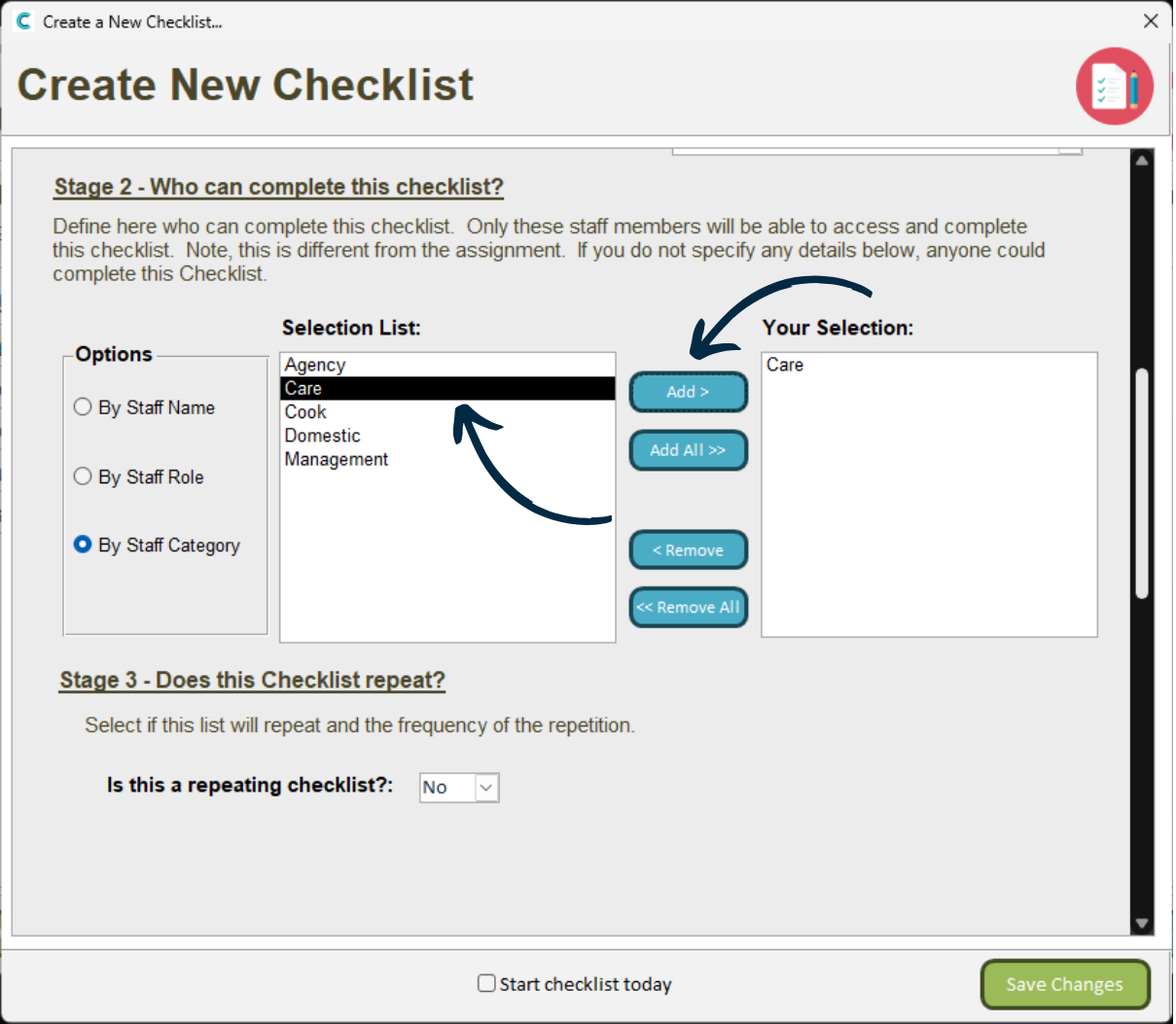1176x1024 pixels.
Task: Select the By Staff Role option
Action: point(84,477)
